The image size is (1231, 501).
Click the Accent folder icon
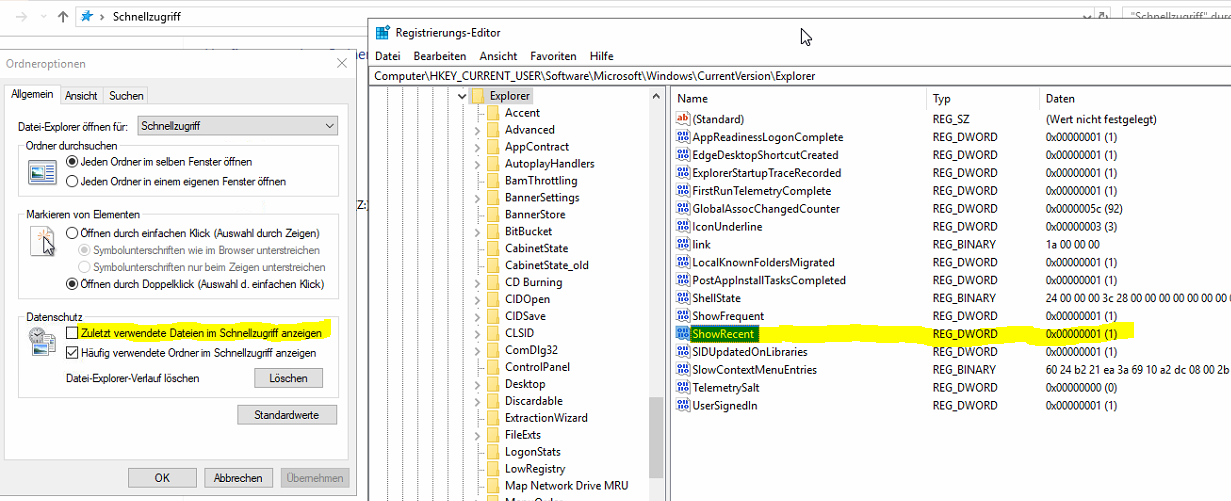pyautogui.click(x=493, y=113)
